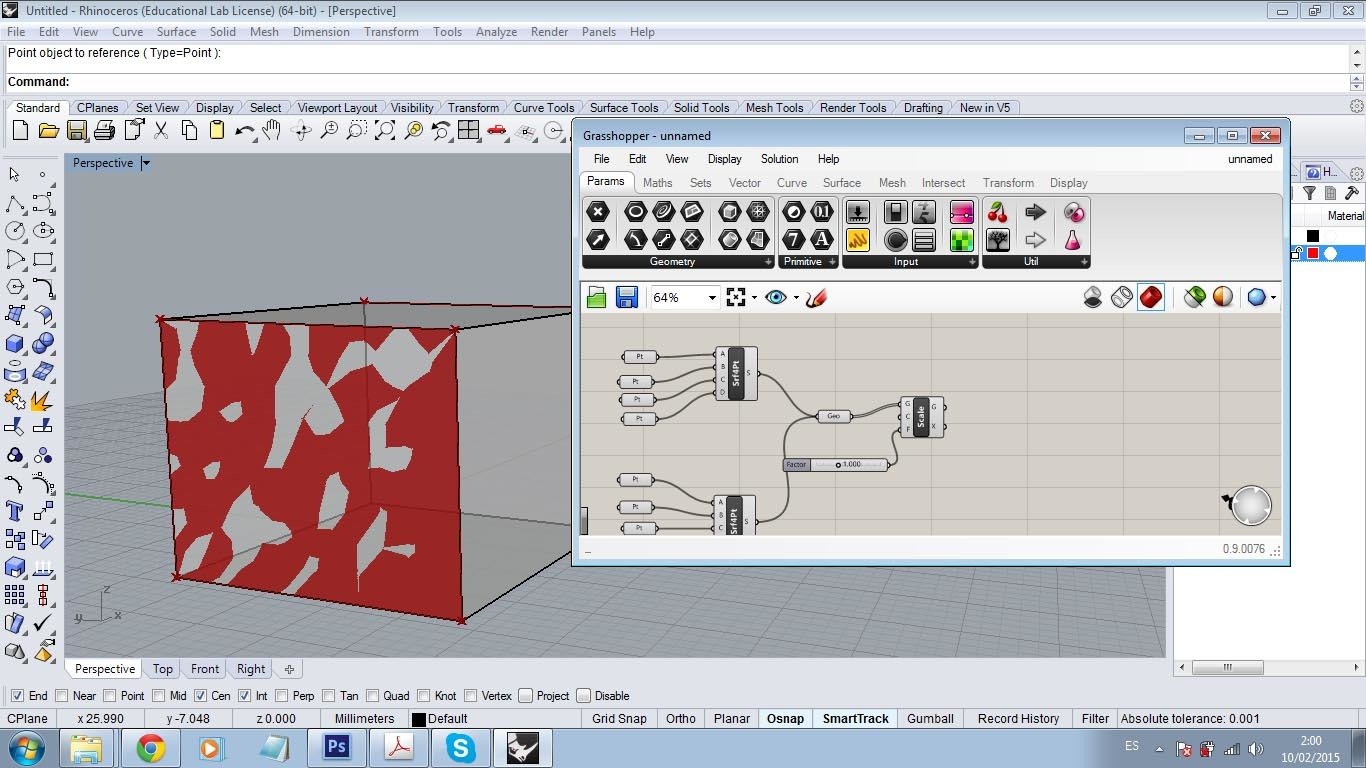Add the Gradient component from Input panel
The width and height of the screenshot is (1366, 768).
(x=961, y=211)
